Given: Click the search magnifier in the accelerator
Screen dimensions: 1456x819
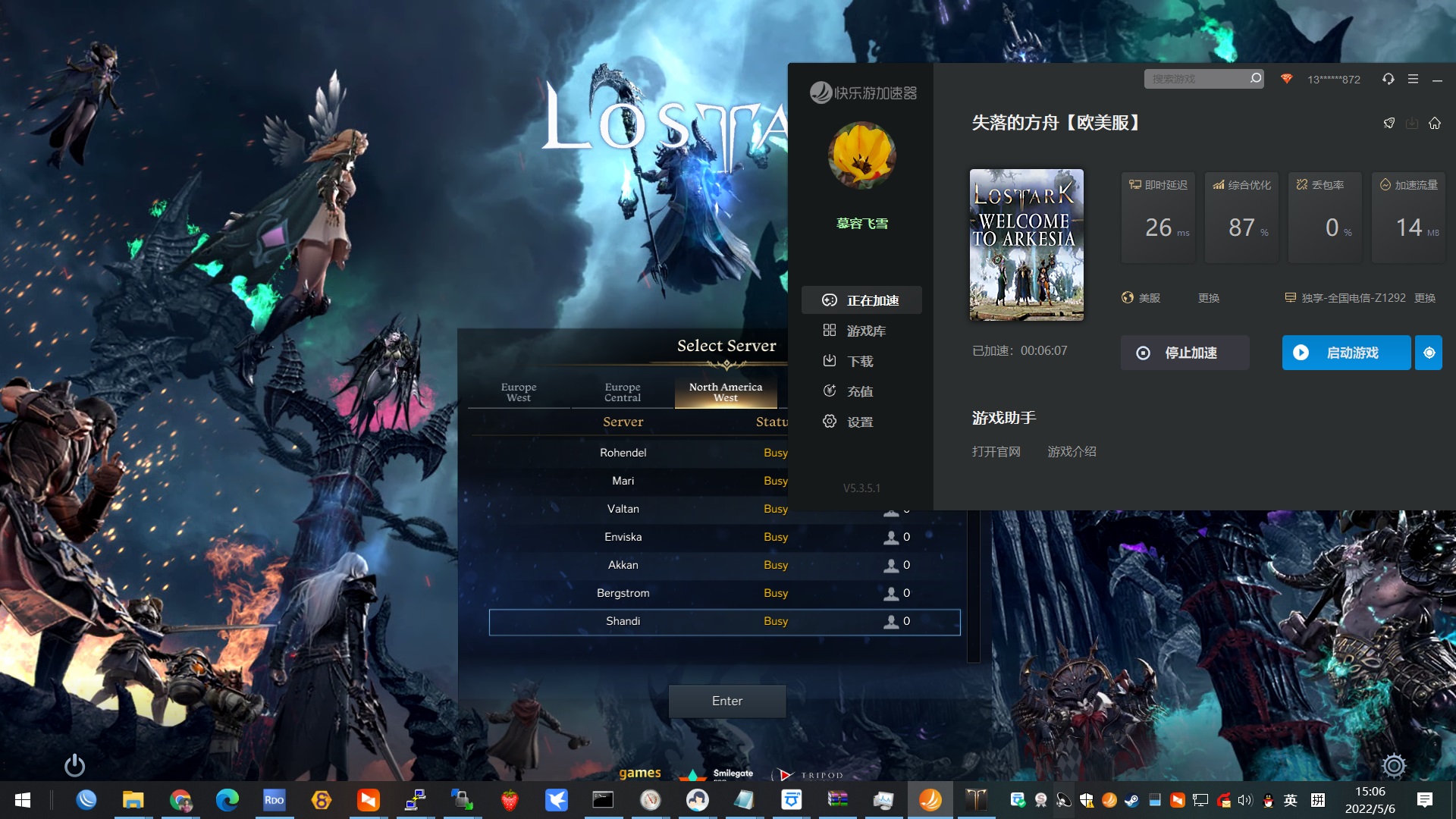Looking at the screenshot, I should [1256, 78].
